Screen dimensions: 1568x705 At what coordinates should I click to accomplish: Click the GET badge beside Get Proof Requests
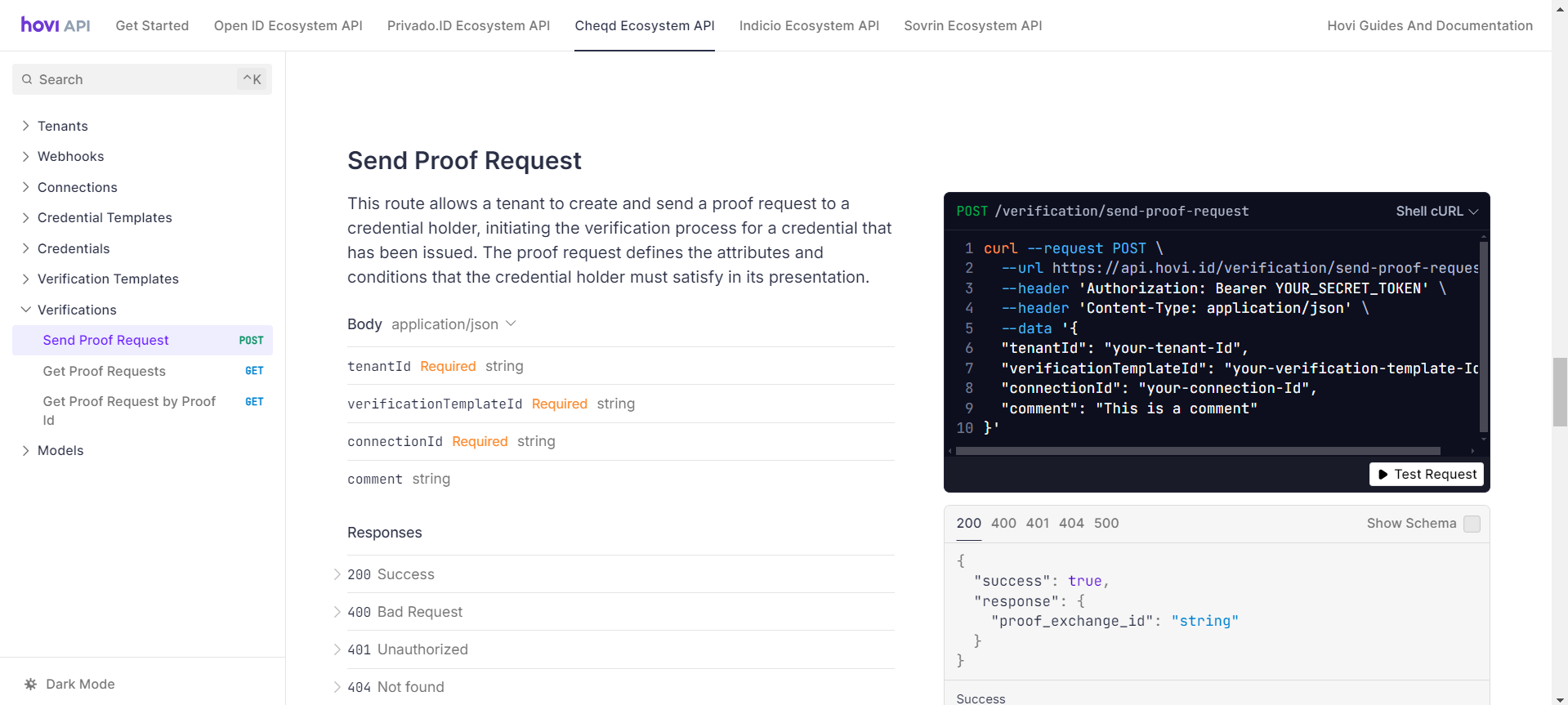click(x=254, y=371)
